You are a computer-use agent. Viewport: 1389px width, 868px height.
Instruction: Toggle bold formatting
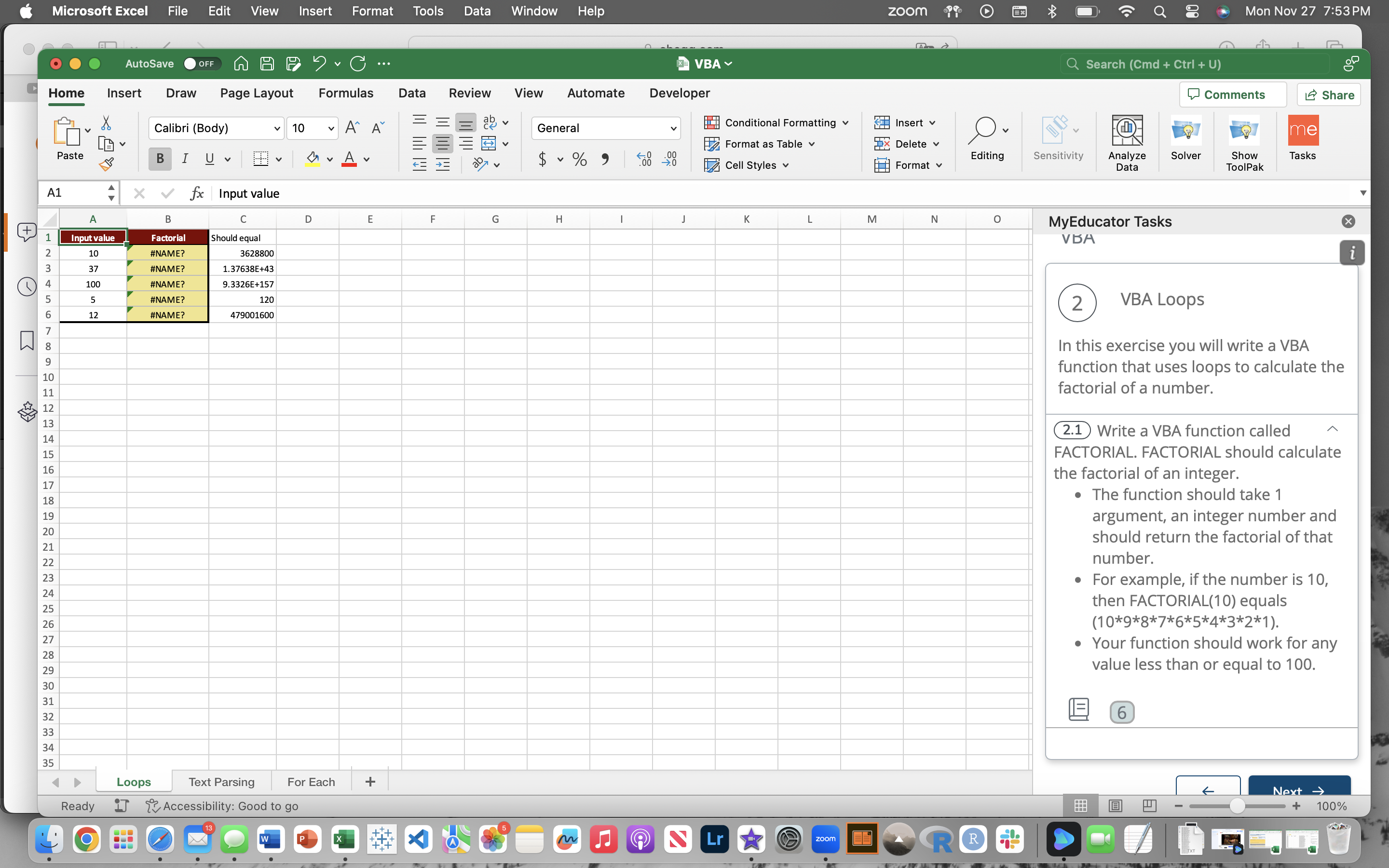(x=159, y=159)
